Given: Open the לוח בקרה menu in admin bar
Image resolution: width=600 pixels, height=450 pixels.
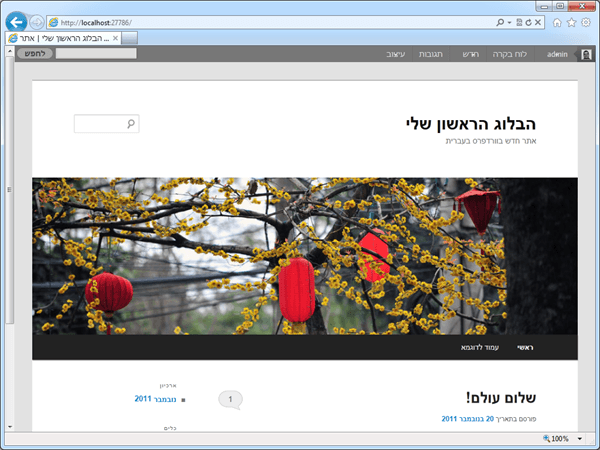Looking at the screenshot, I should (x=510, y=54).
